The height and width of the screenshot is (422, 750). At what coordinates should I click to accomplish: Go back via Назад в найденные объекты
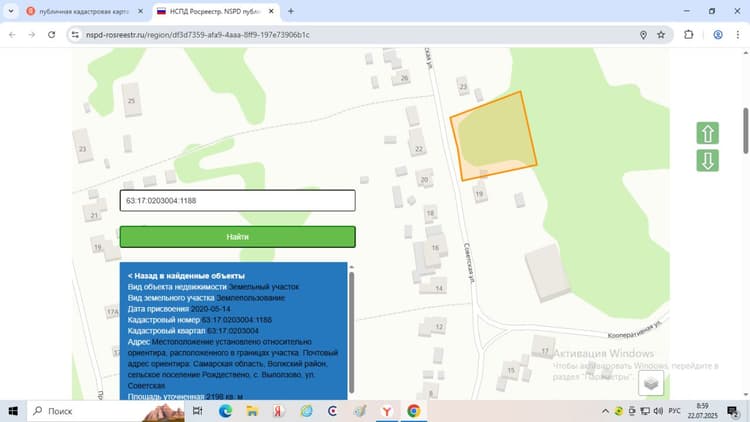(186, 276)
